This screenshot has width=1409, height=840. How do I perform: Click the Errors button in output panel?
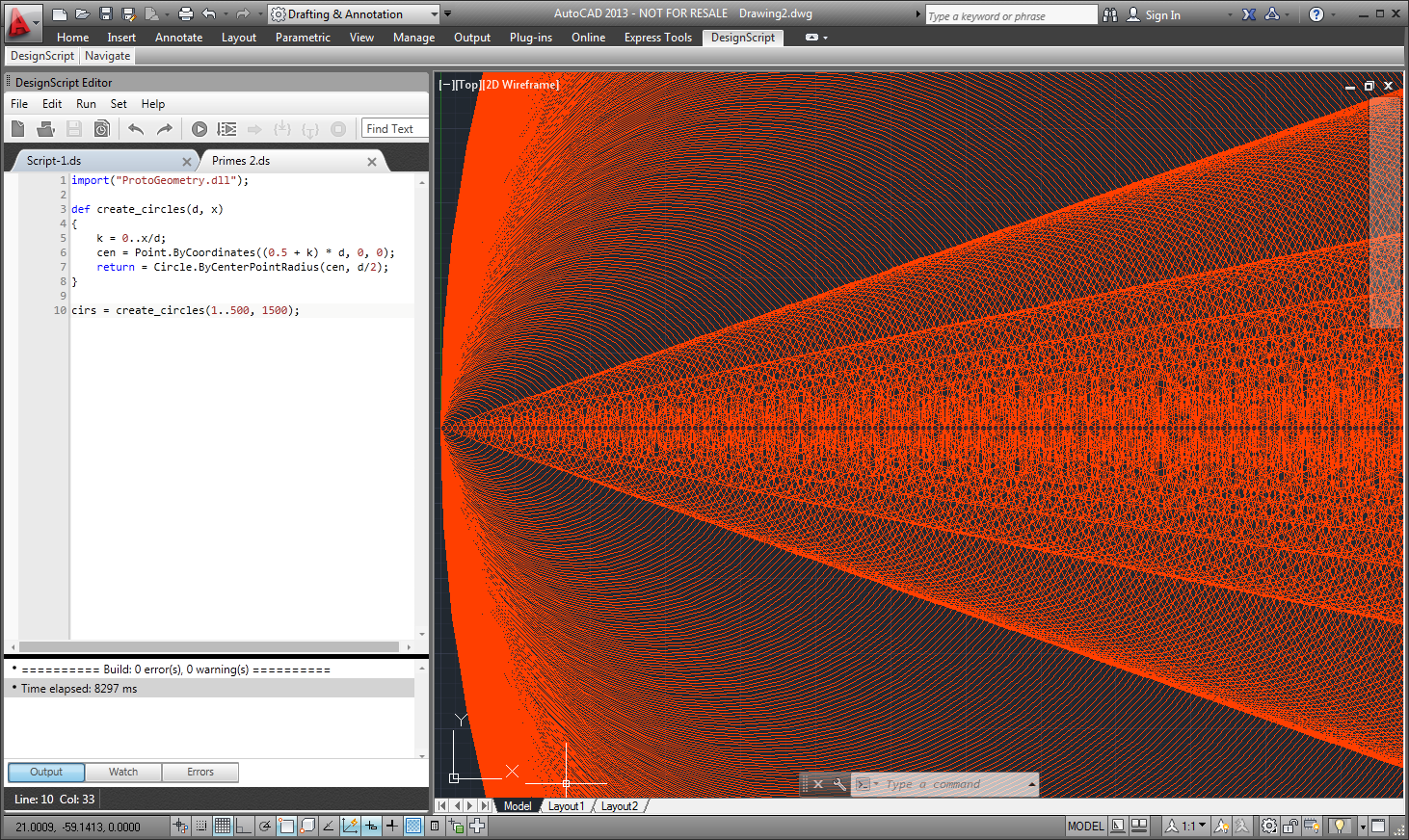200,772
